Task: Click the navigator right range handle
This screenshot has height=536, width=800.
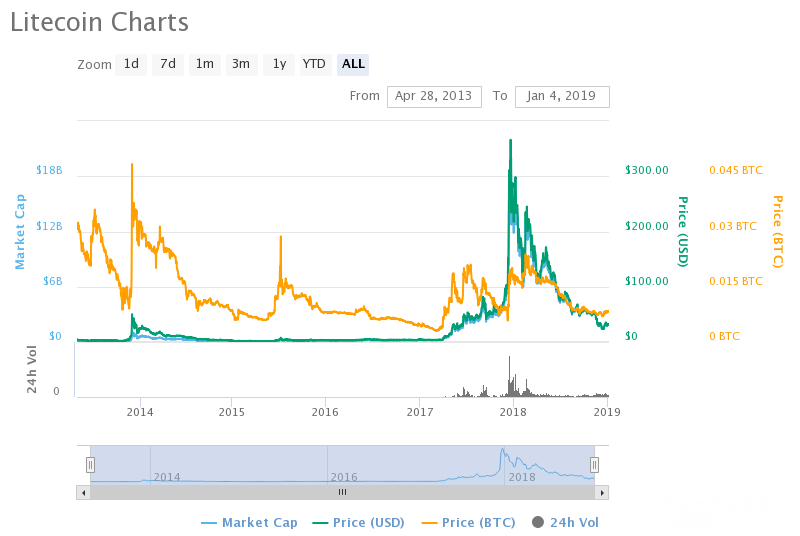Action: point(594,464)
